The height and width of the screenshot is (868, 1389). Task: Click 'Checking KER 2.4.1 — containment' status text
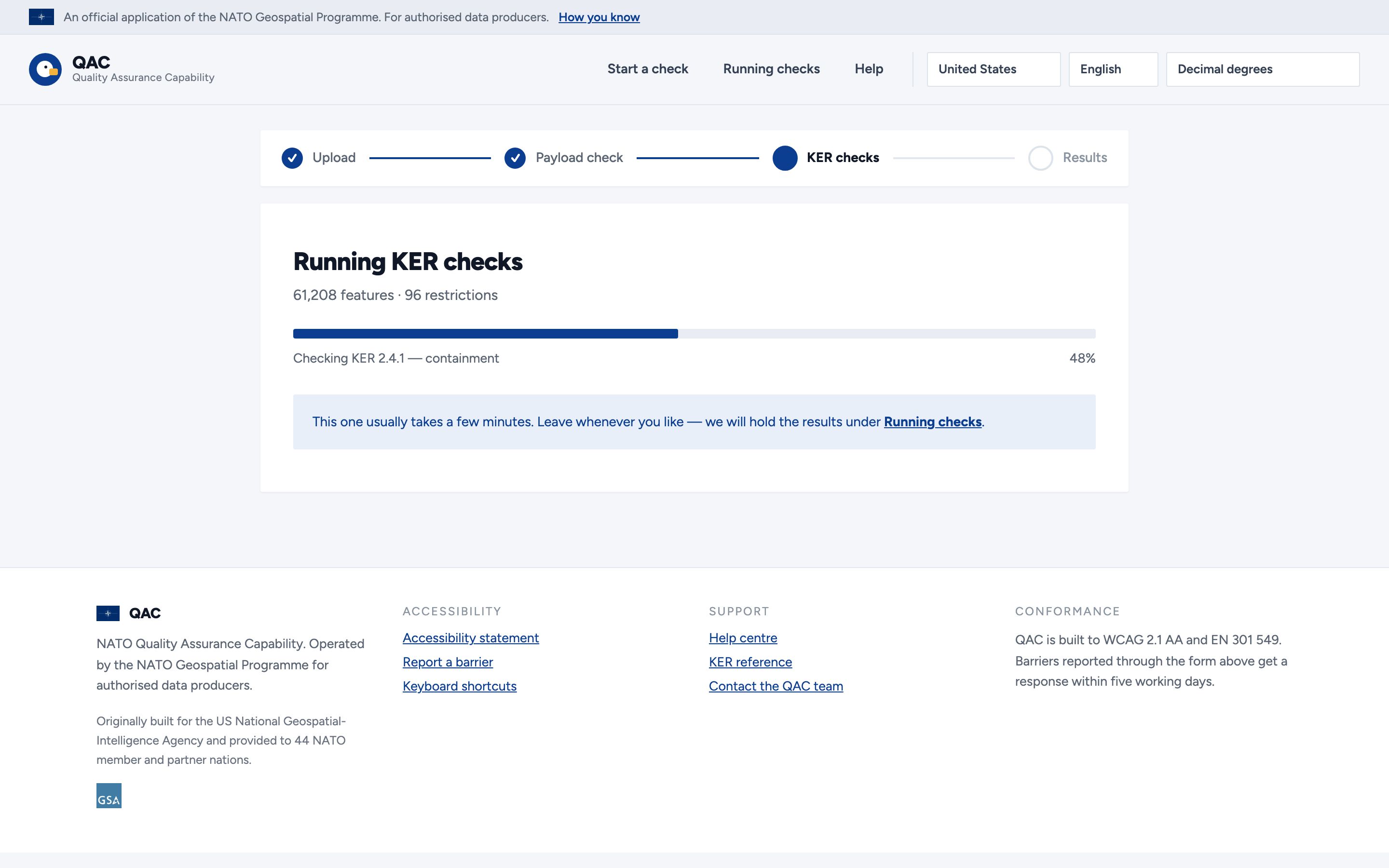pos(396,358)
